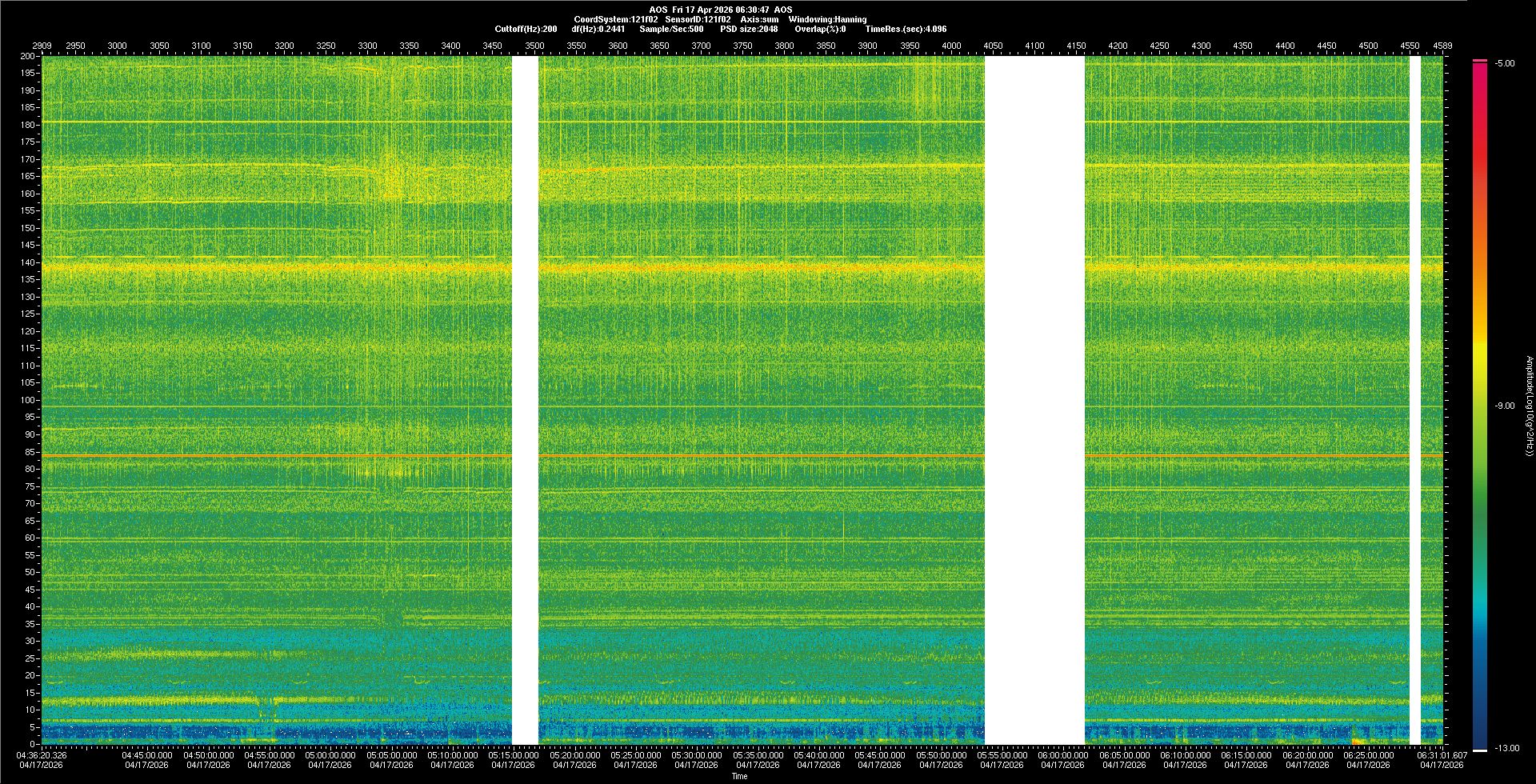Click the TimeRes.(sec):4.096 header parameter
This screenshot has width=1536, height=784.
pos(906,29)
